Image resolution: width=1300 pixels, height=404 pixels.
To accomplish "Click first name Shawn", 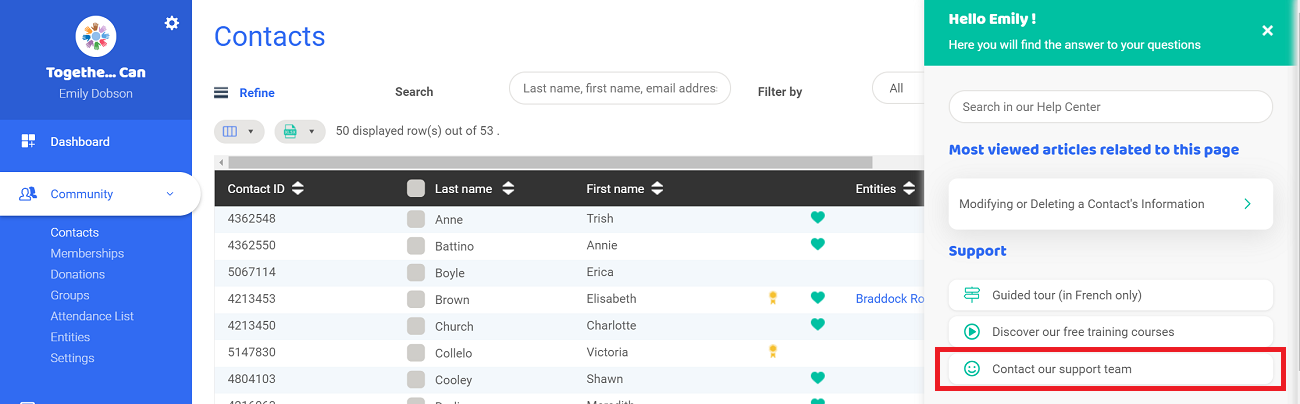I will tap(604, 379).
